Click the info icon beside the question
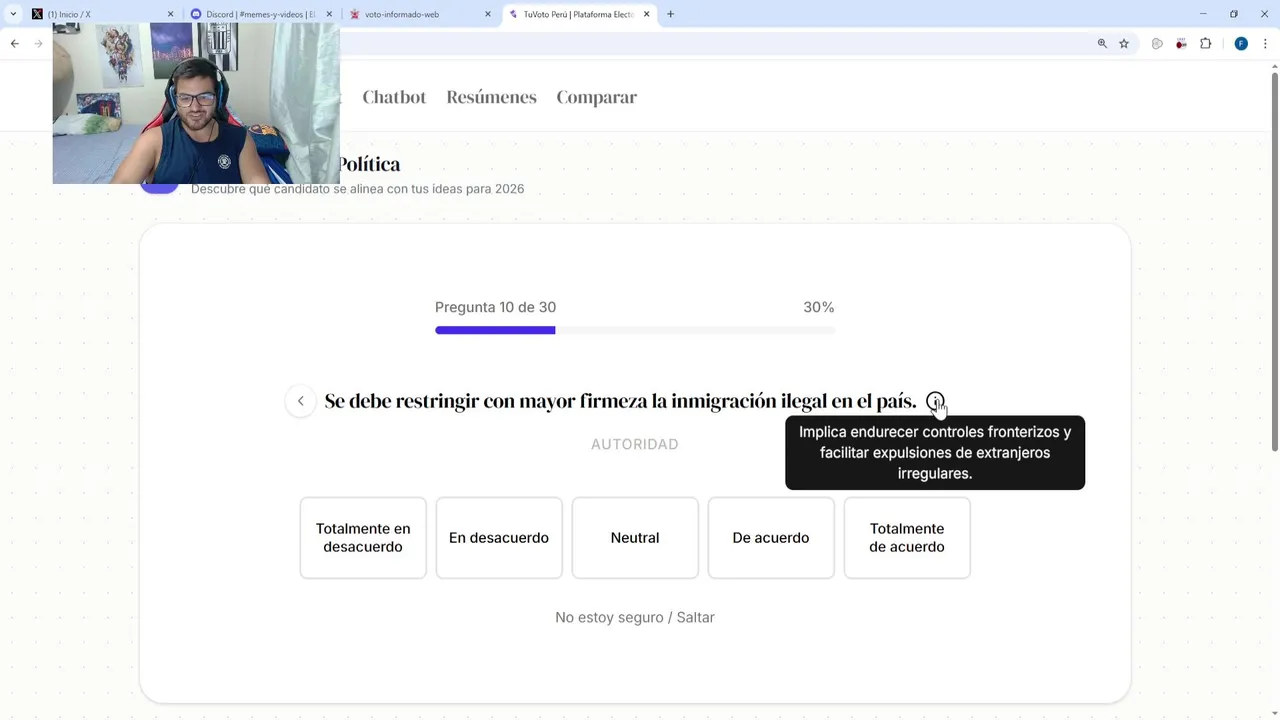1280x720 pixels. click(x=934, y=401)
